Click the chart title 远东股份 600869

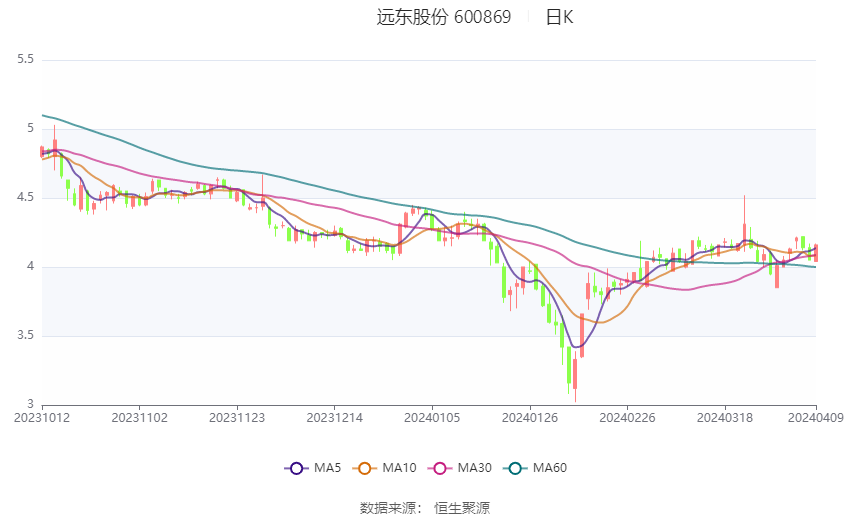[443, 17]
